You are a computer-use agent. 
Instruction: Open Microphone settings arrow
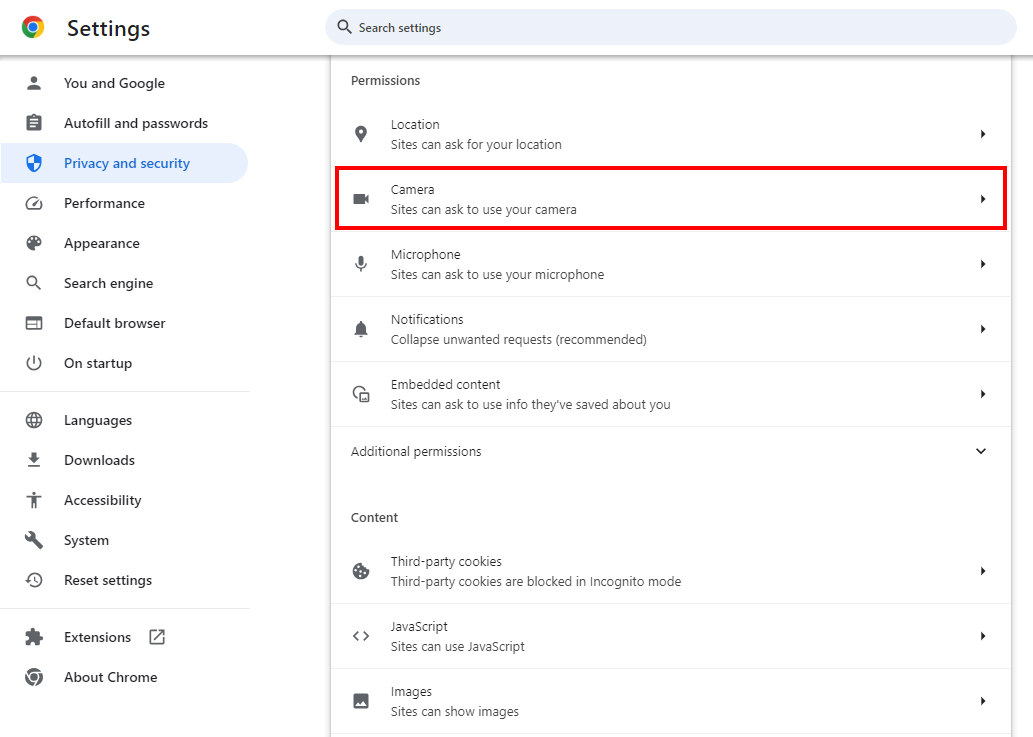pyautogui.click(x=983, y=264)
